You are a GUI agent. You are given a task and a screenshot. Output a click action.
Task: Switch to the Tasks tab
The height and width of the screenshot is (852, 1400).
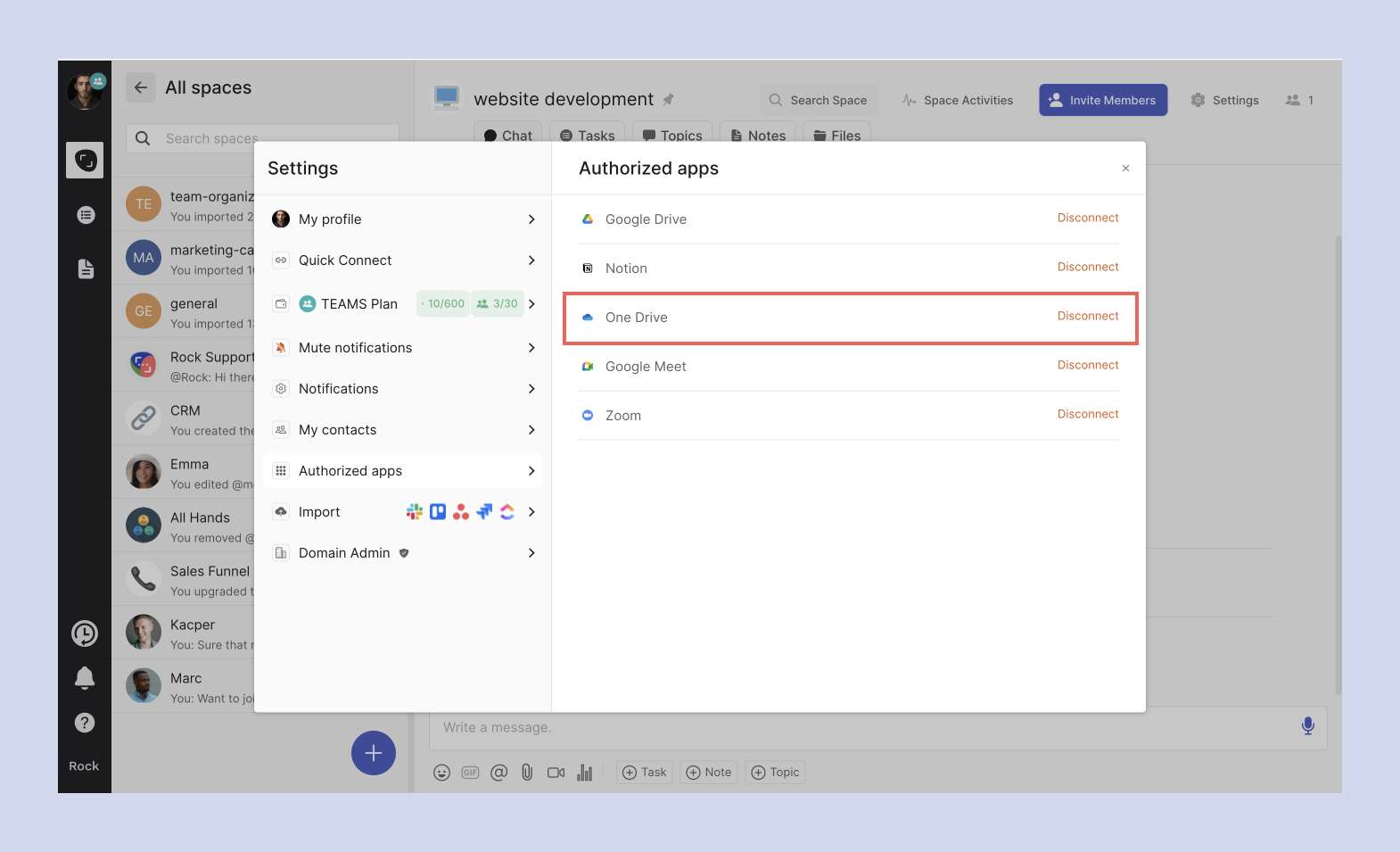pyautogui.click(x=588, y=136)
